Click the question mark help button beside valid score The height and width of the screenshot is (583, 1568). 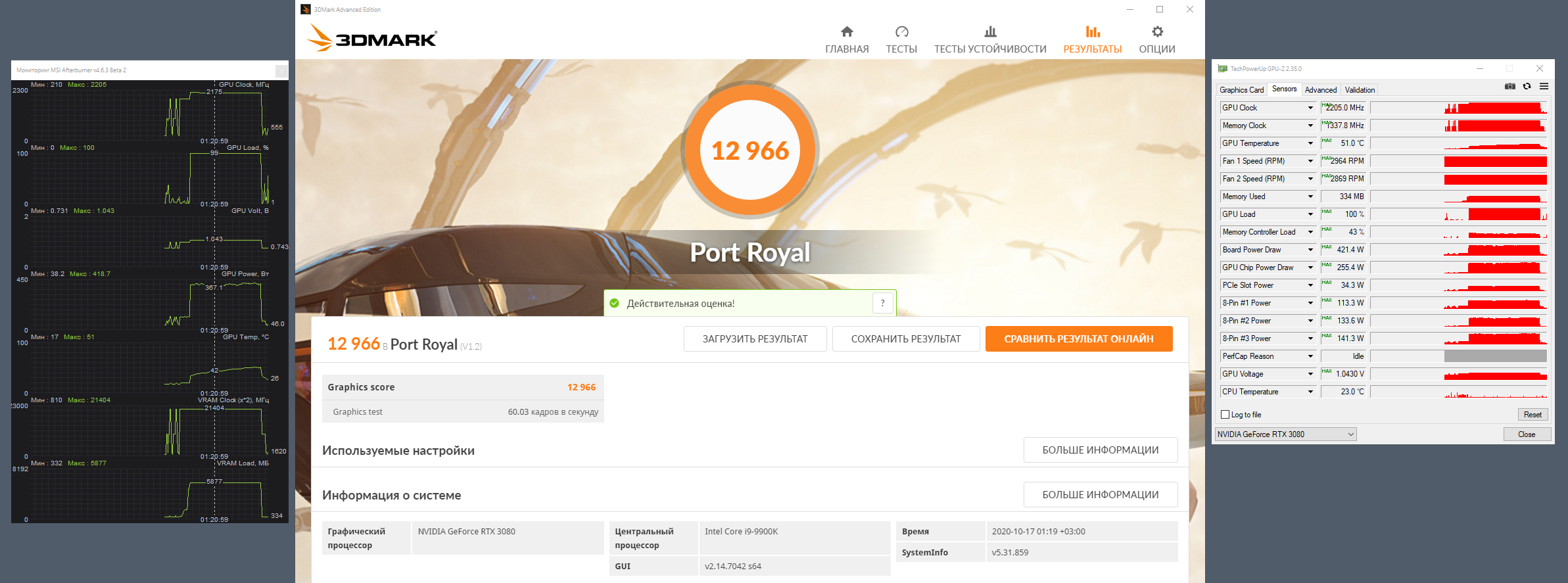click(882, 303)
